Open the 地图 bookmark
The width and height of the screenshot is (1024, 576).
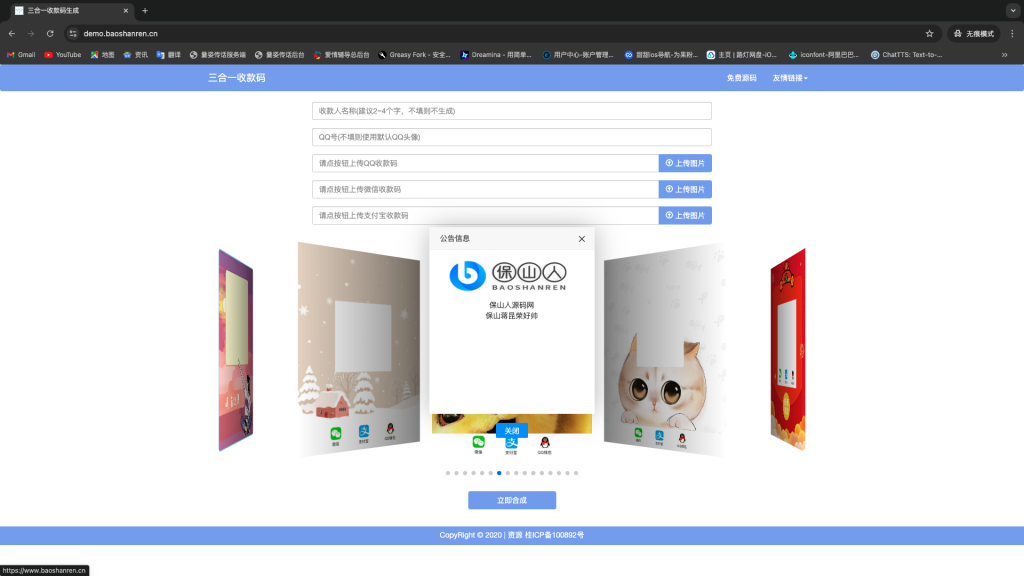point(103,55)
